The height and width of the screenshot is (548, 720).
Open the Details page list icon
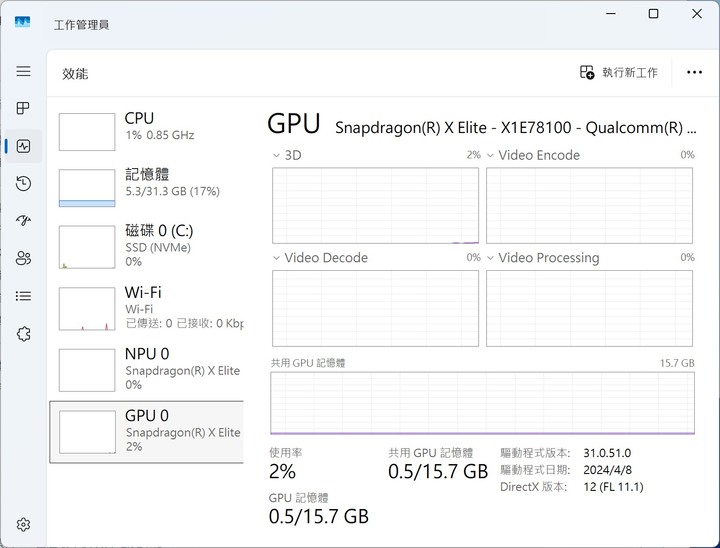(23, 296)
